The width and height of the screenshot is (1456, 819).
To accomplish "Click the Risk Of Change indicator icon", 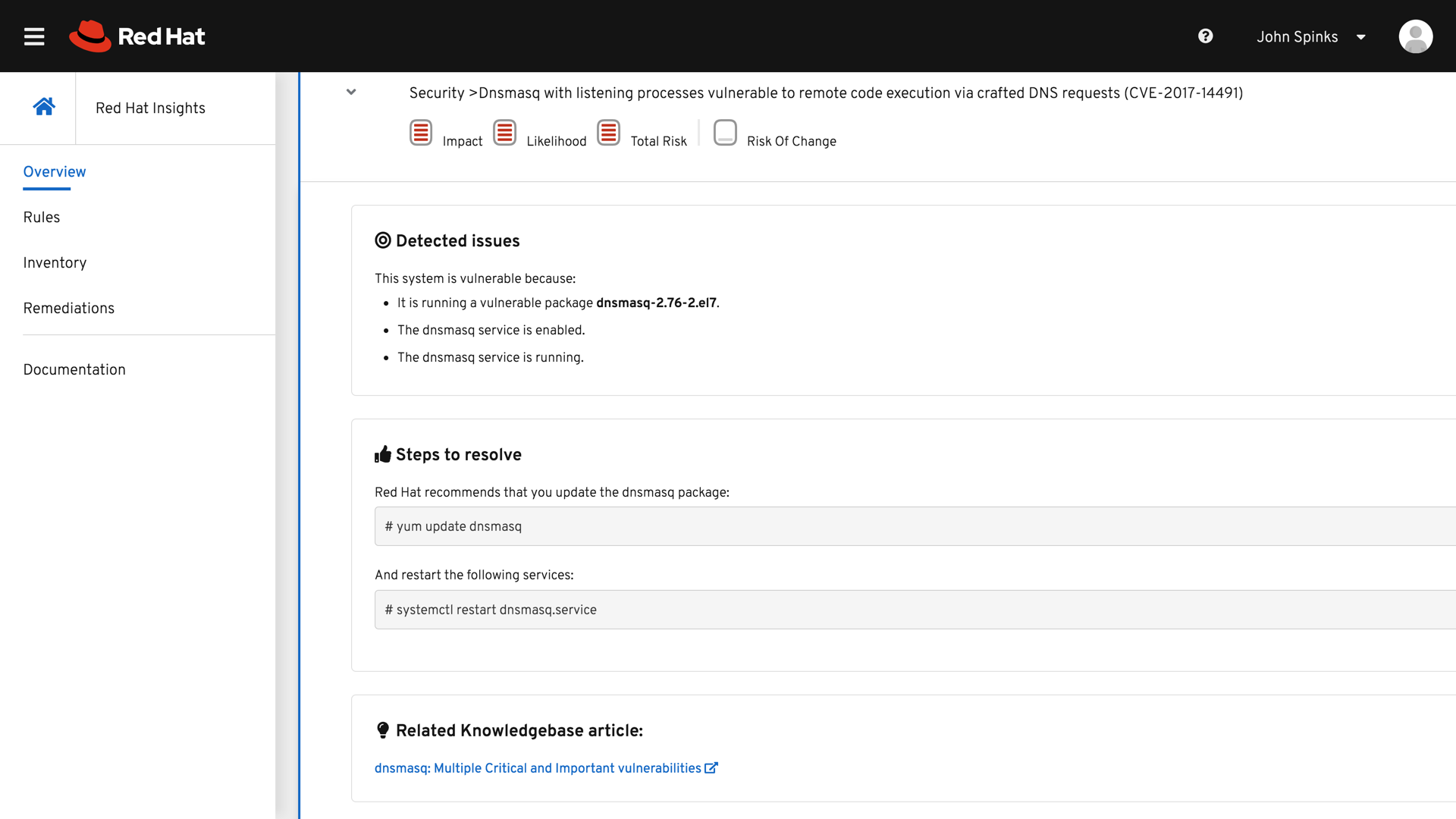I will (725, 133).
